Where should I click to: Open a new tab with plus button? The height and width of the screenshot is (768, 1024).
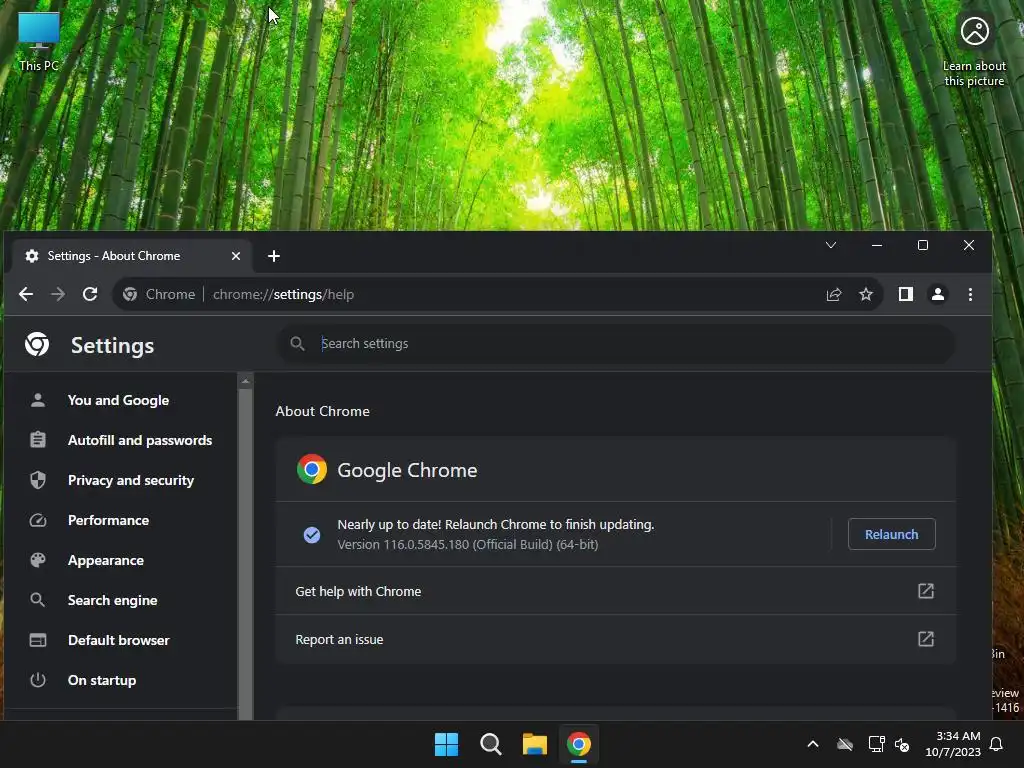tap(274, 256)
